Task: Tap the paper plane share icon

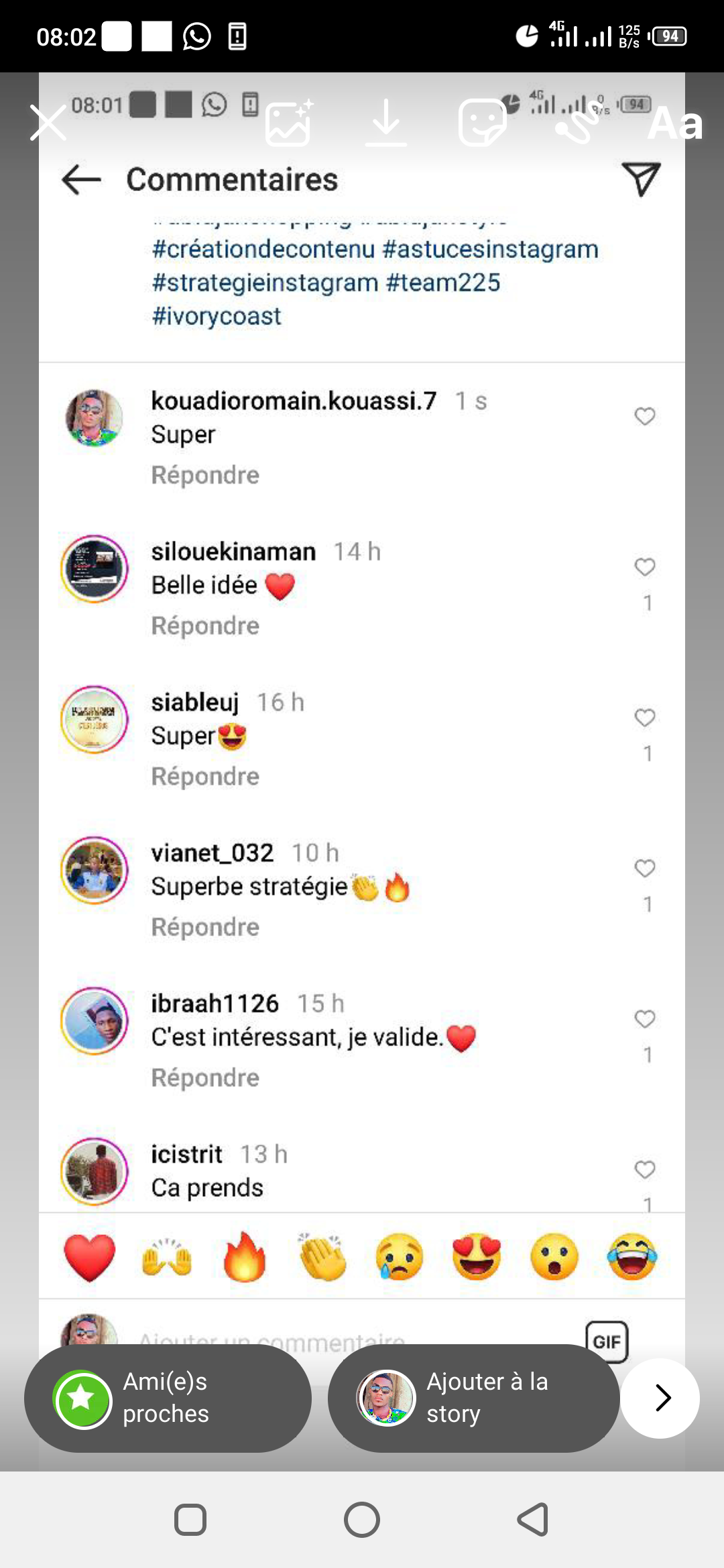Action: (642, 179)
